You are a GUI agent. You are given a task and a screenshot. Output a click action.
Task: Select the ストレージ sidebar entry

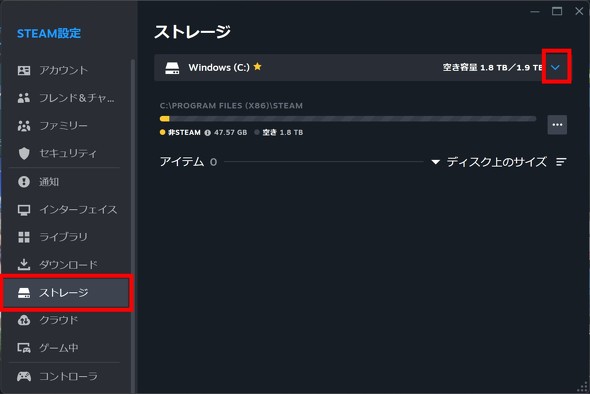click(x=66, y=292)
